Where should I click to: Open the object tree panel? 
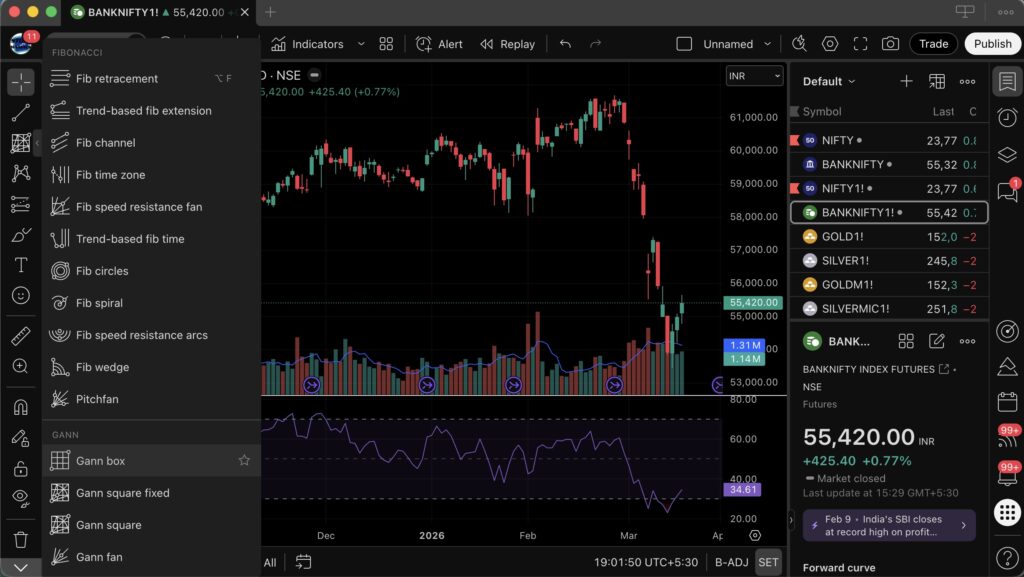(1008, 155)
